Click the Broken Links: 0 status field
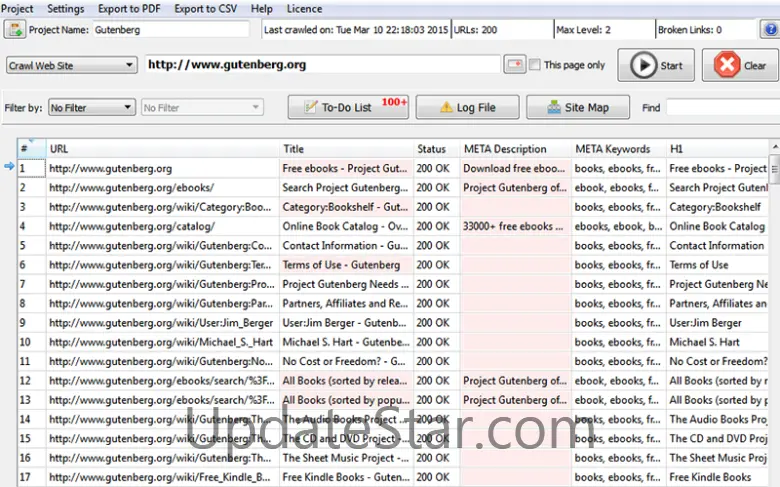780x487 pixels. click(x=706, y=30)
